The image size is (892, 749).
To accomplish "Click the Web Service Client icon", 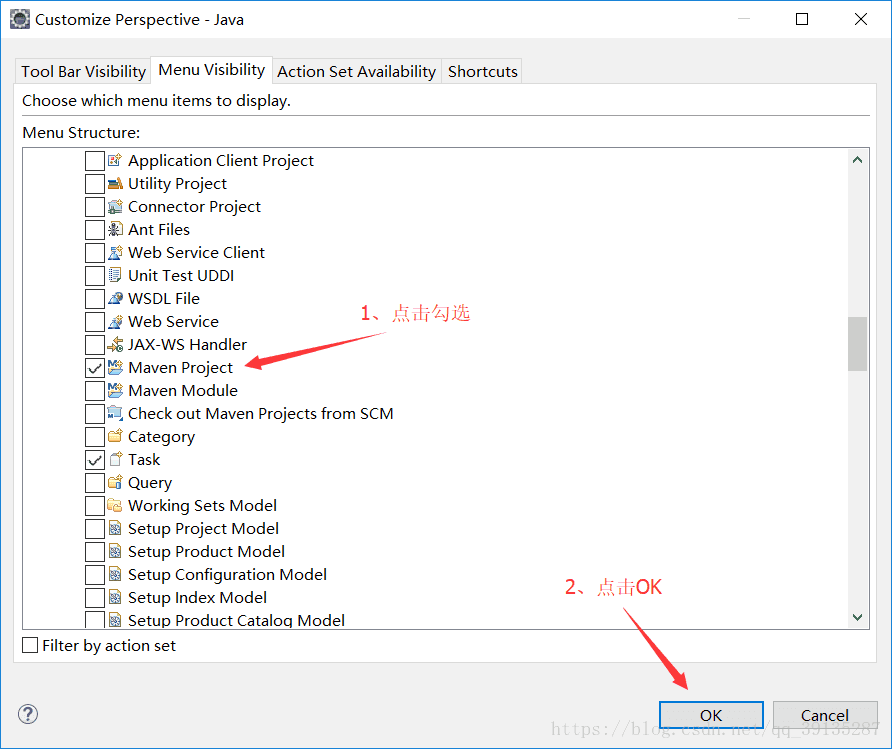I will tap(115, 253).
